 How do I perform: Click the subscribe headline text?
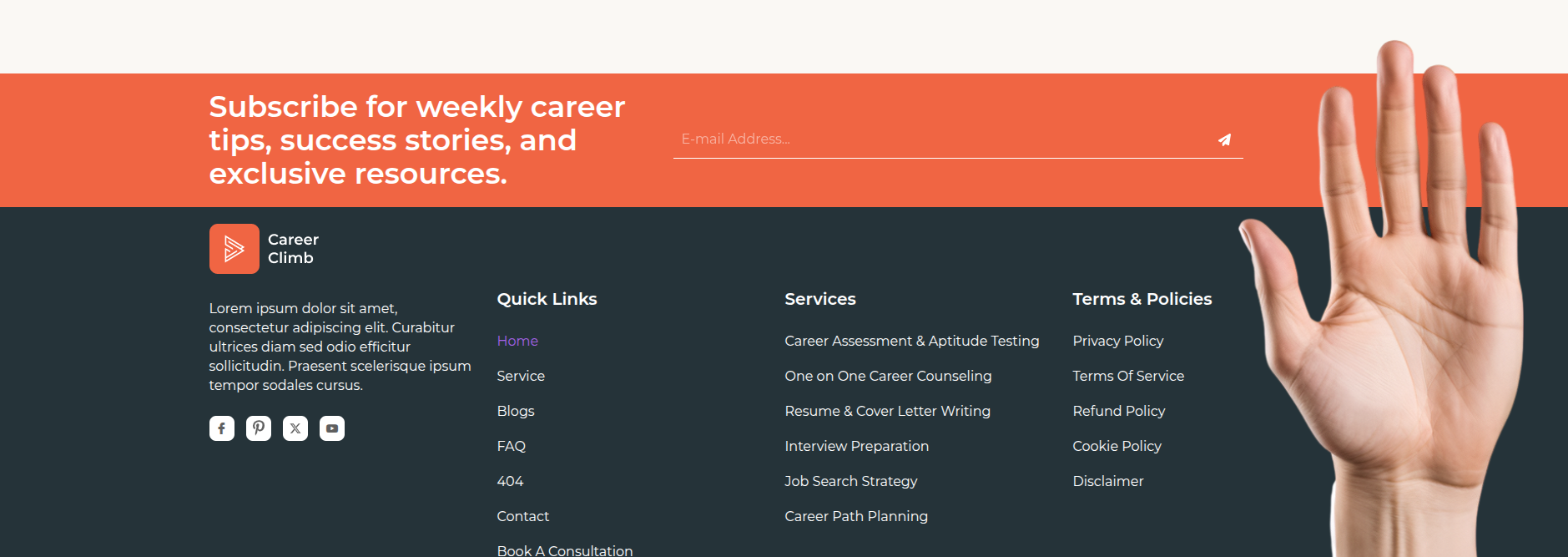pos(417,140)
